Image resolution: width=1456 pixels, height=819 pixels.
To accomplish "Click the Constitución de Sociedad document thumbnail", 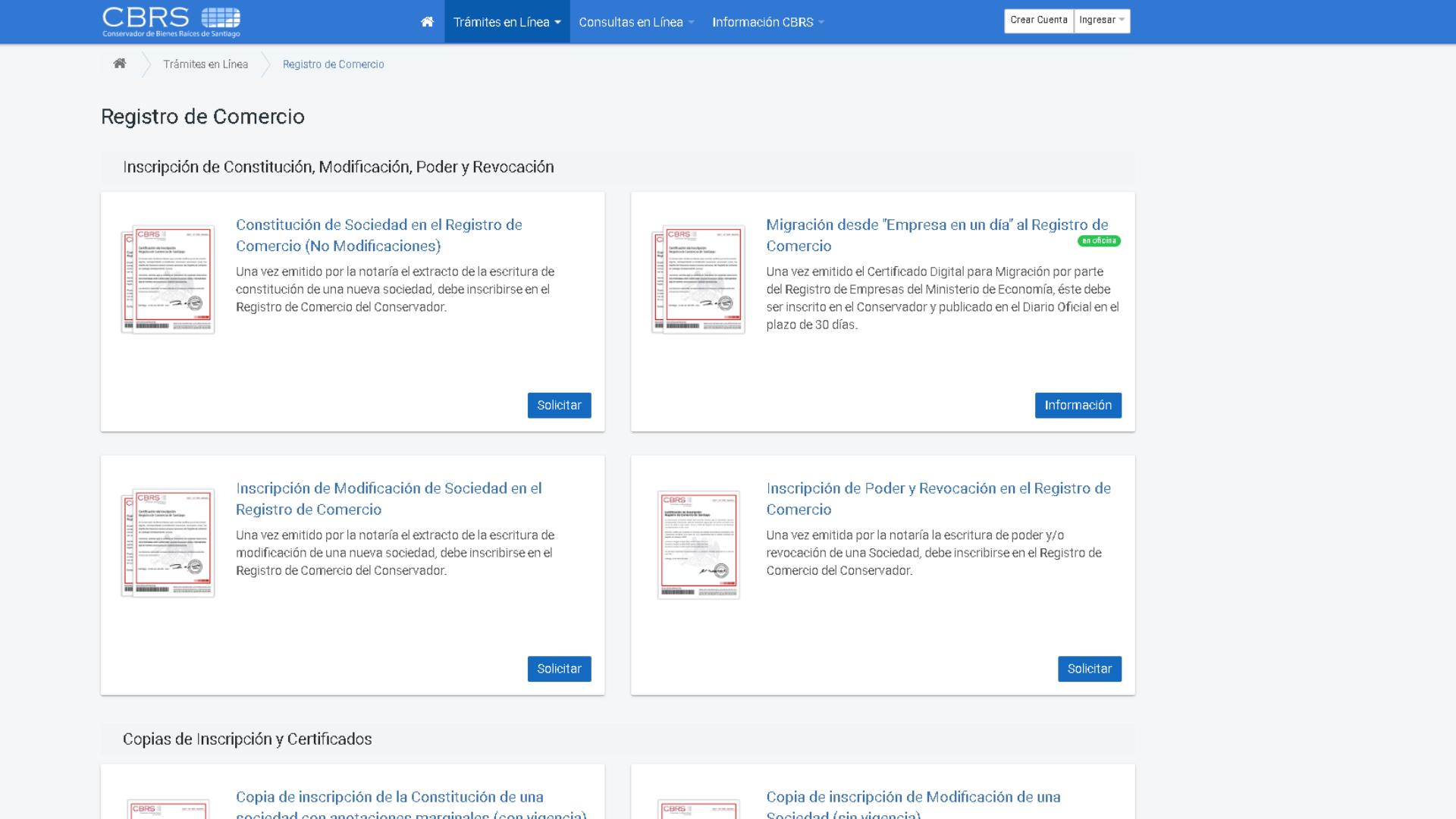I will coord(168,279).
